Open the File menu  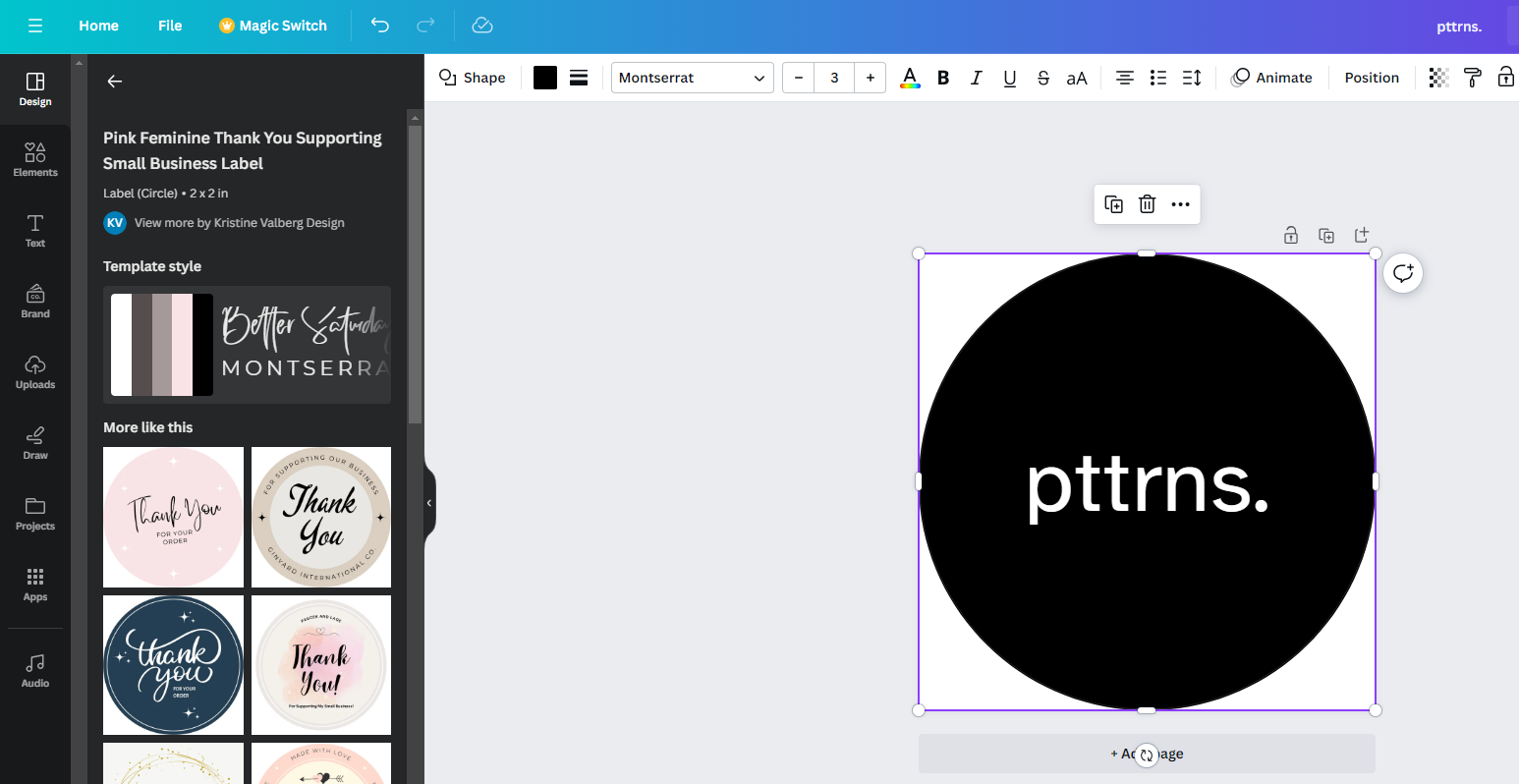170,26
